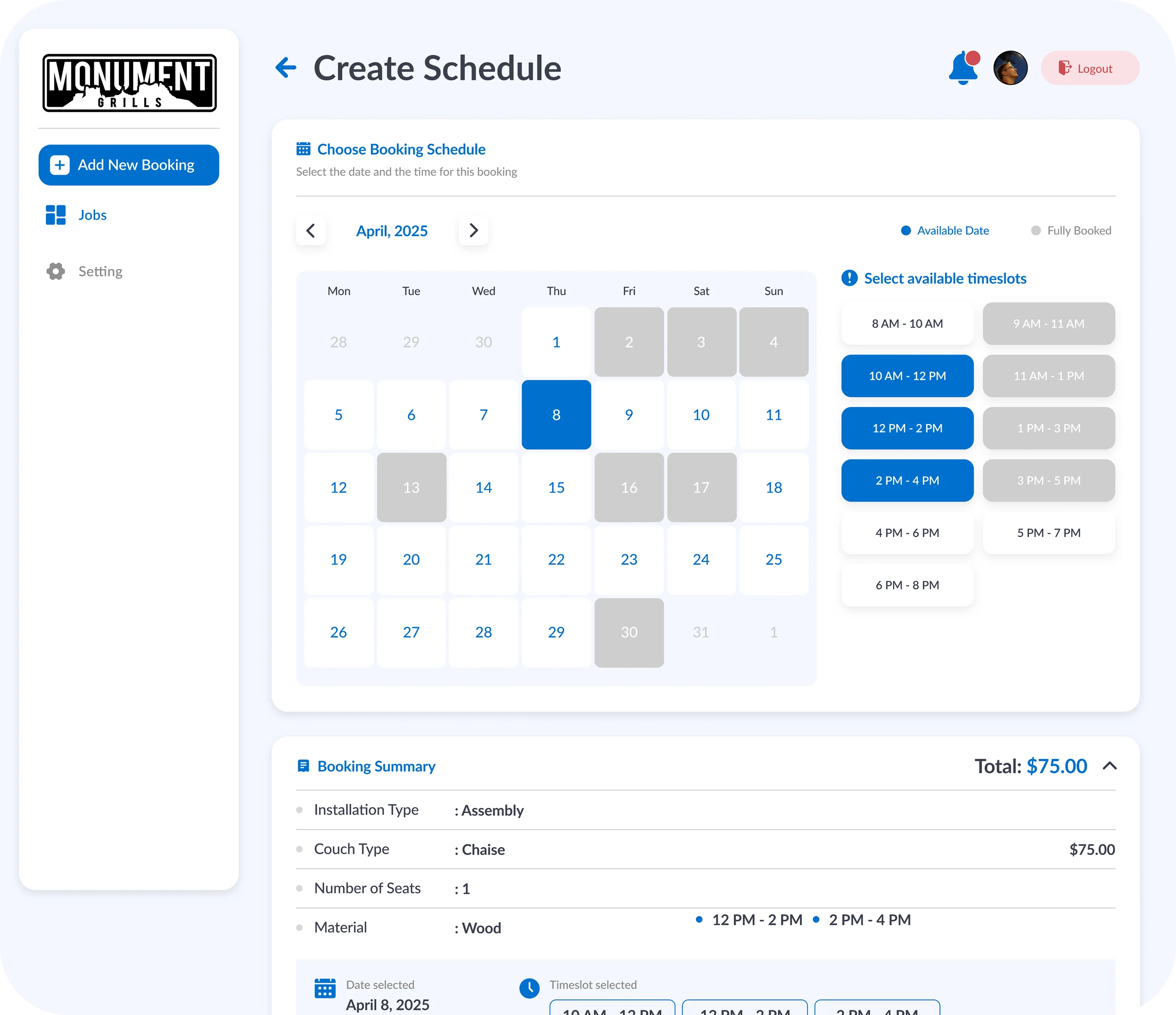Click the Add New Booking button
This screenshot has width=1176, height=1015.
click(129, 165)
